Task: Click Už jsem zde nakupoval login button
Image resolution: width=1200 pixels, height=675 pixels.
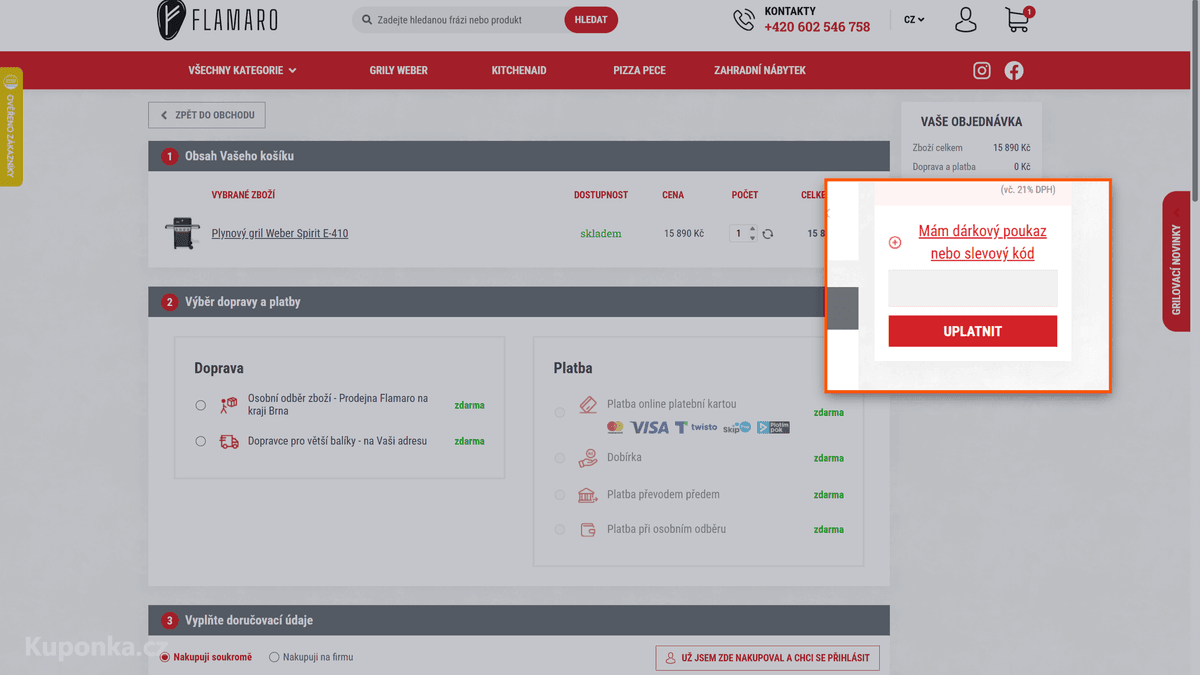Action: tap(768, 658)
